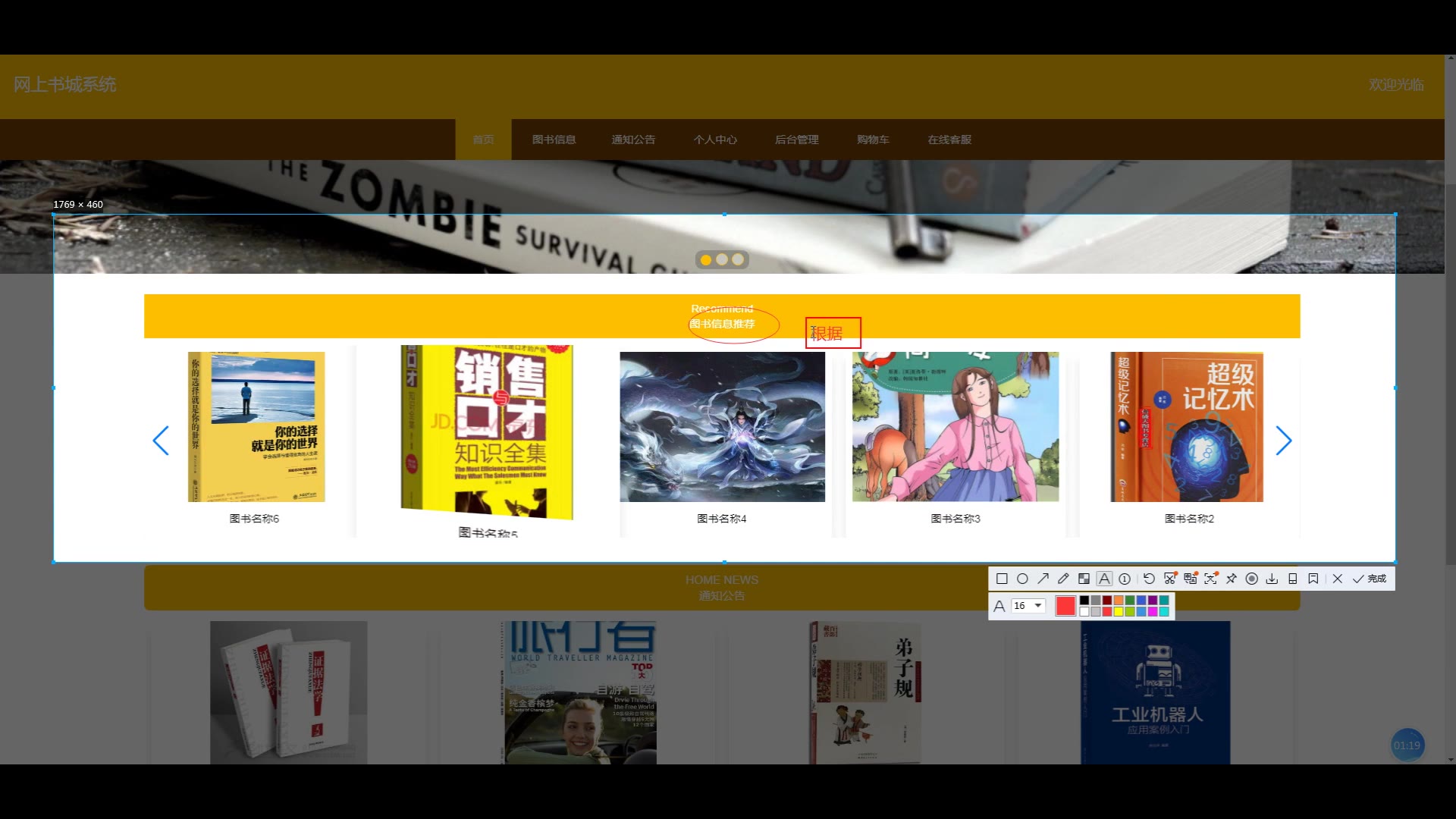1456x819 pixels.
Task: Click the 欢迎光临 text in header
Action: pos(1396,85)
